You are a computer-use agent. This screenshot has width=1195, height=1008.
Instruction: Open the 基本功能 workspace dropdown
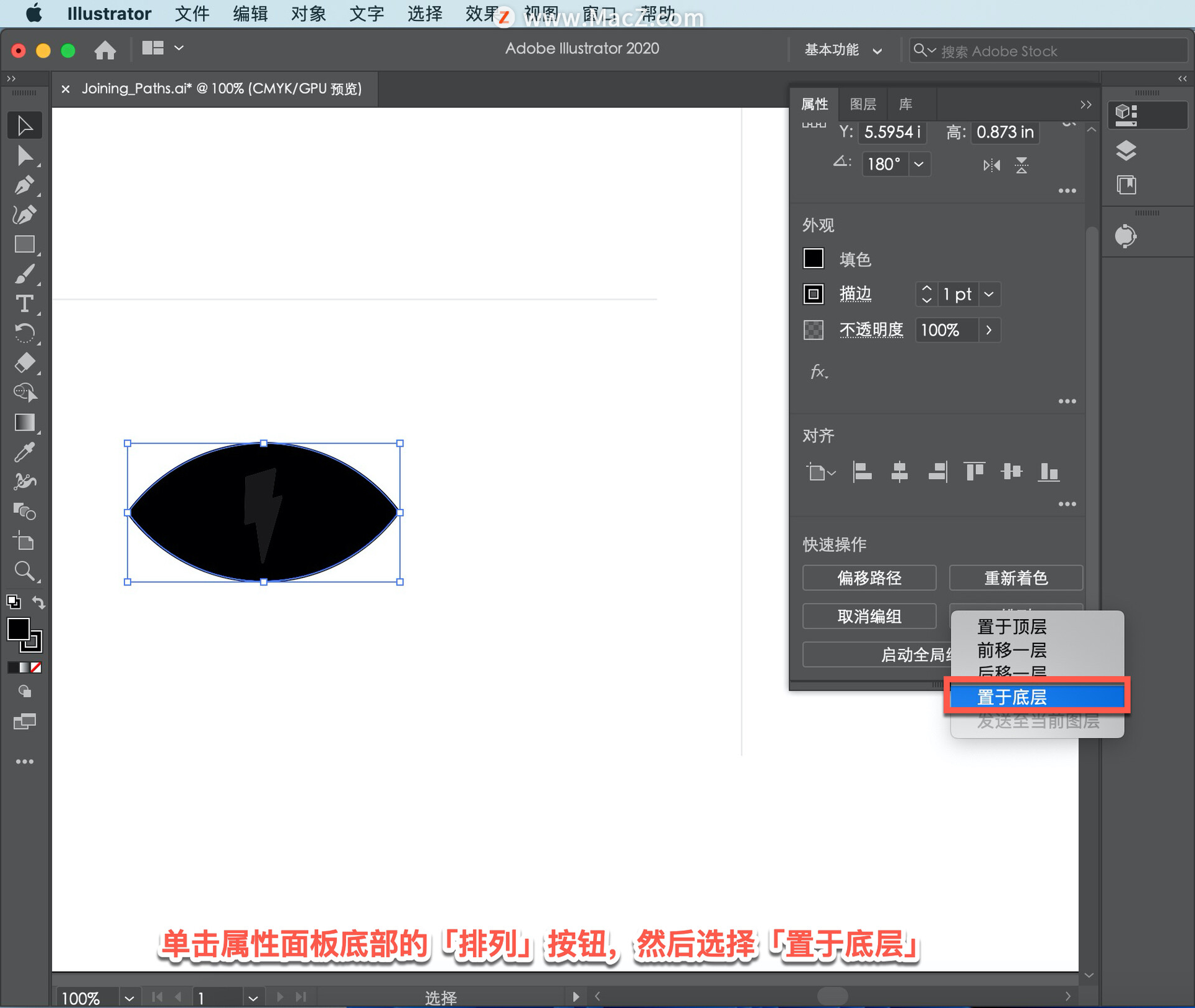point(843,50)
